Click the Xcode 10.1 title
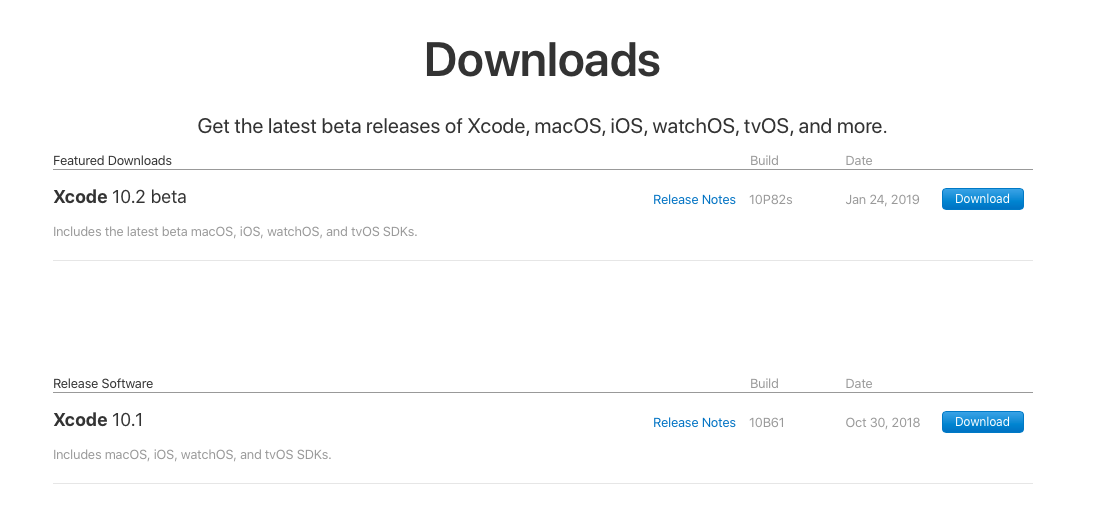This screenshot has height=521, width=1119. coord(98,420)
